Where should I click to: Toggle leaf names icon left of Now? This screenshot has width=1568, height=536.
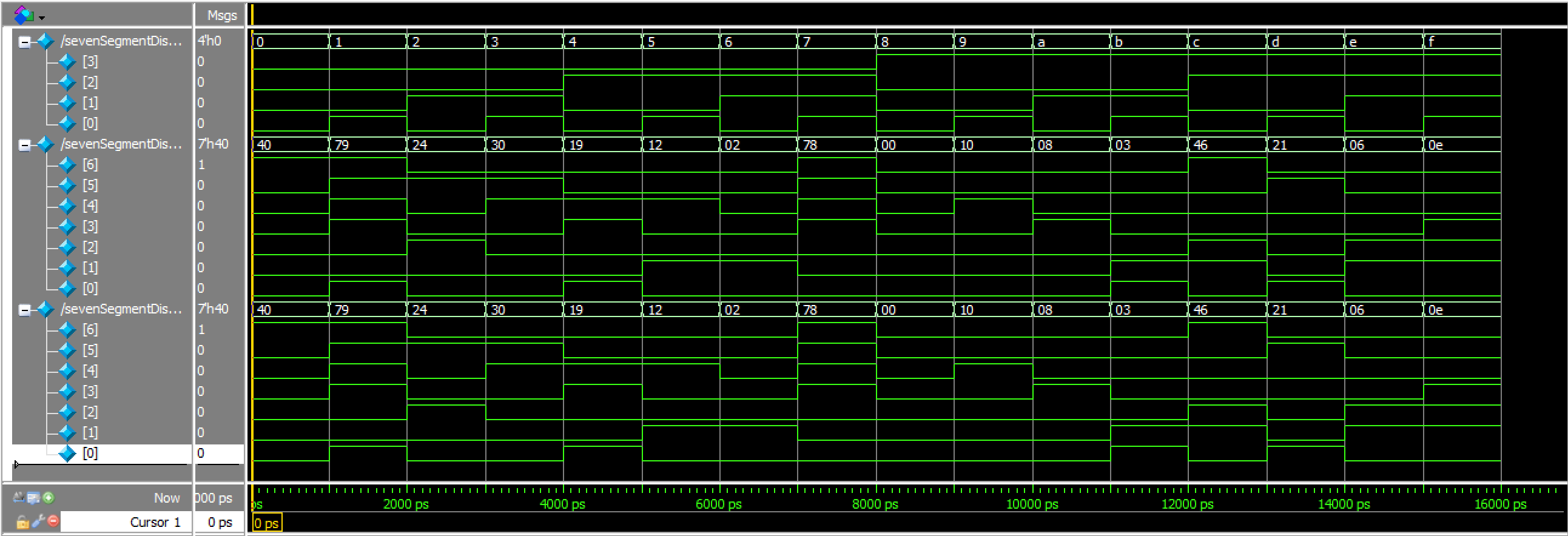coord(19,498)
